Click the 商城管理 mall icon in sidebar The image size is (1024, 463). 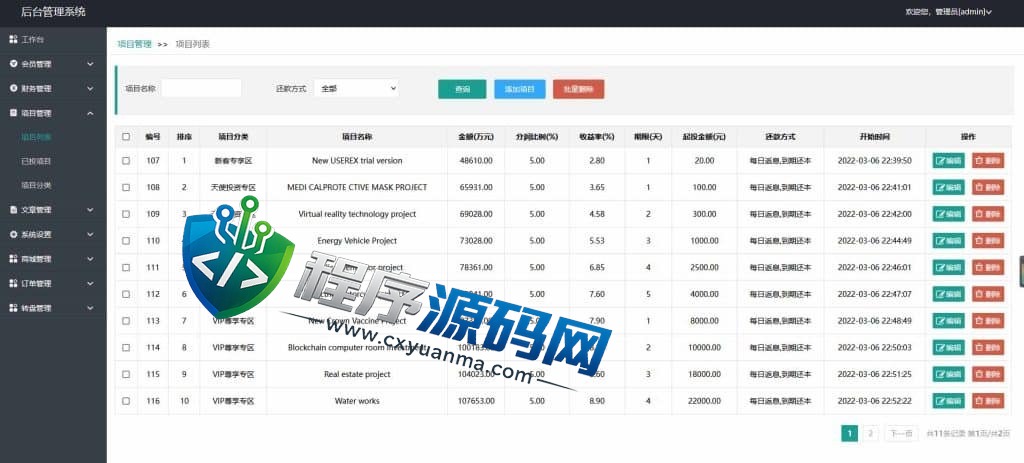click(13, 259)
